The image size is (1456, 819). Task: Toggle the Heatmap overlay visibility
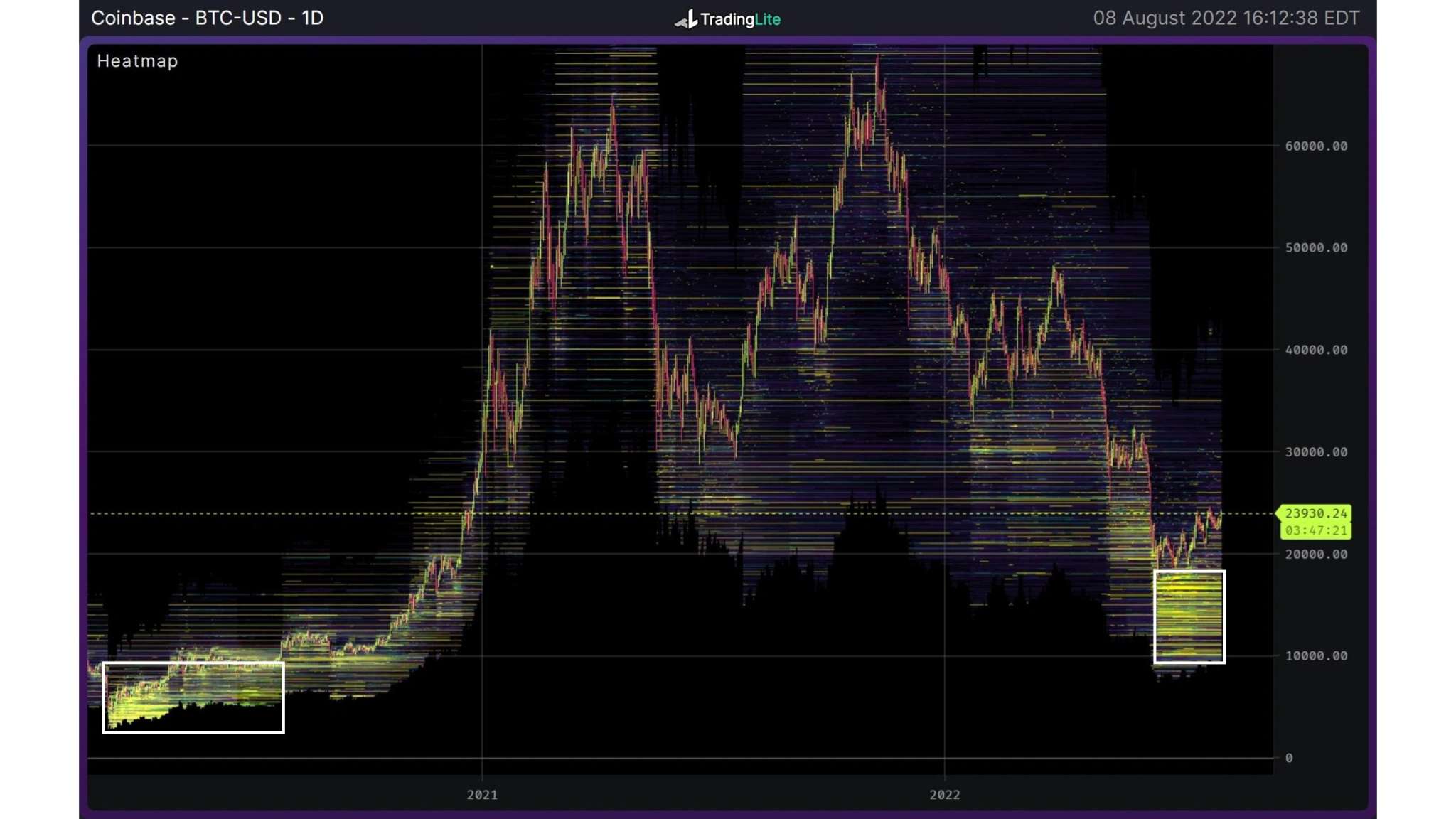pos(136,61)
